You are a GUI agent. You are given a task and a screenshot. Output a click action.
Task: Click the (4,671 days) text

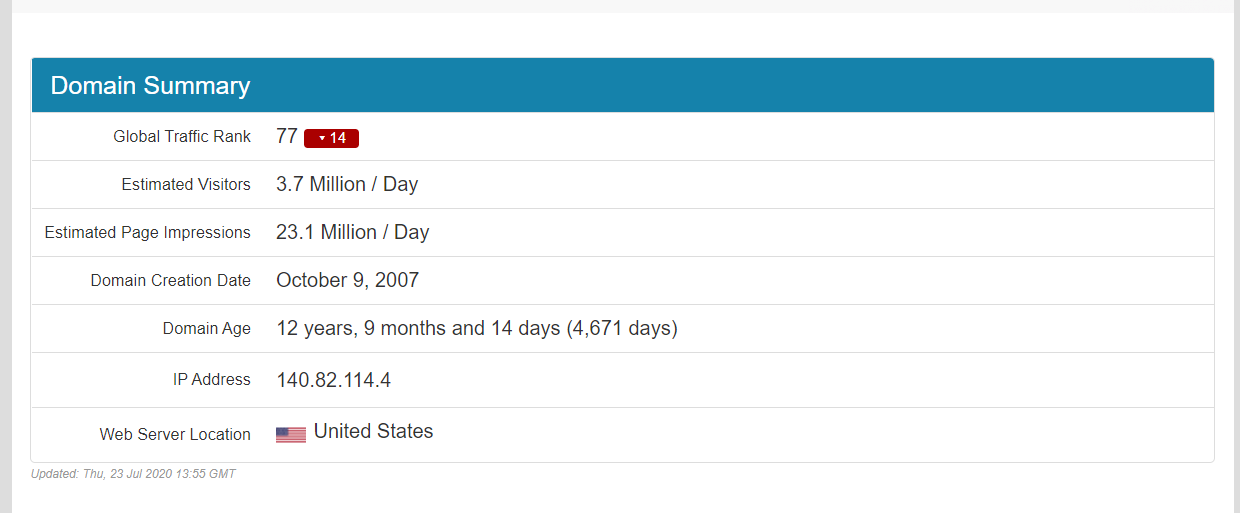pos(622,329)
